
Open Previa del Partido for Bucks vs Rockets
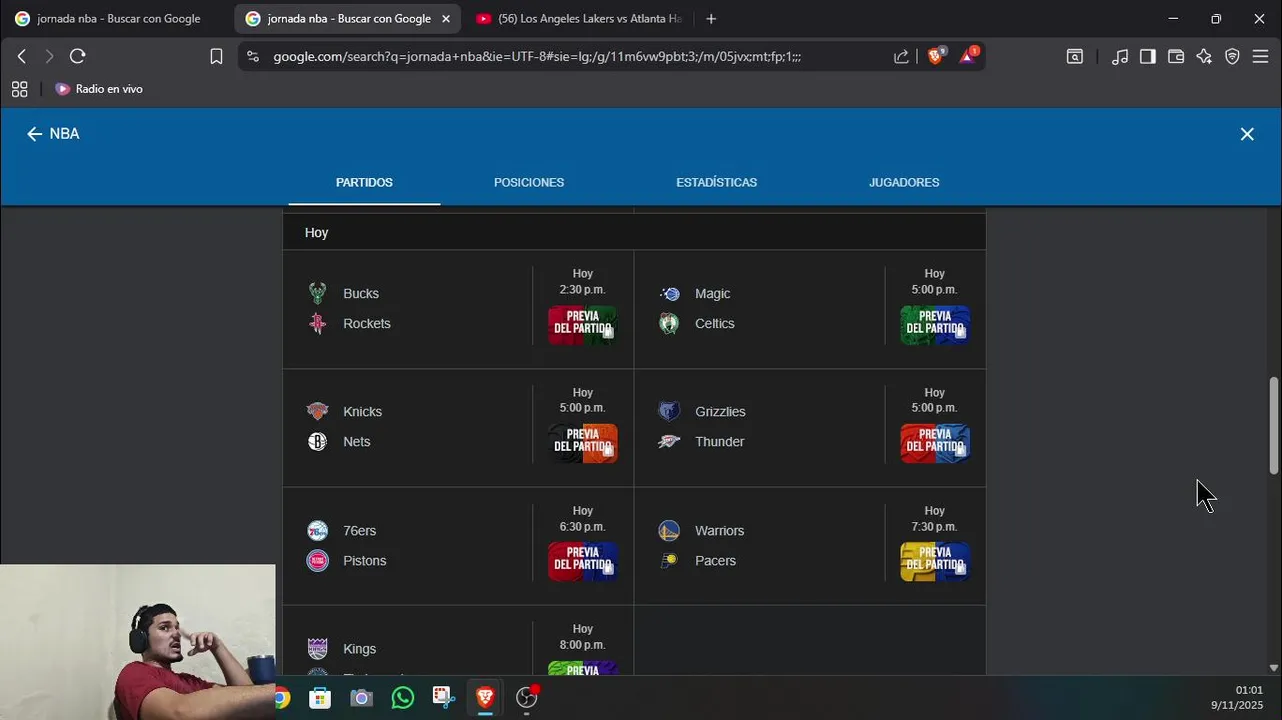pyautogui.click(x=583, y=325)
